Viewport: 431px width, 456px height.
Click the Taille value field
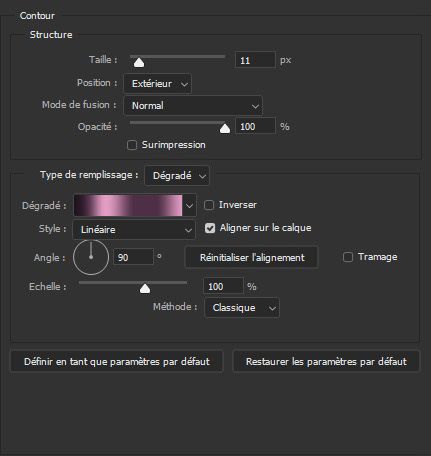[x=255, y=60]
